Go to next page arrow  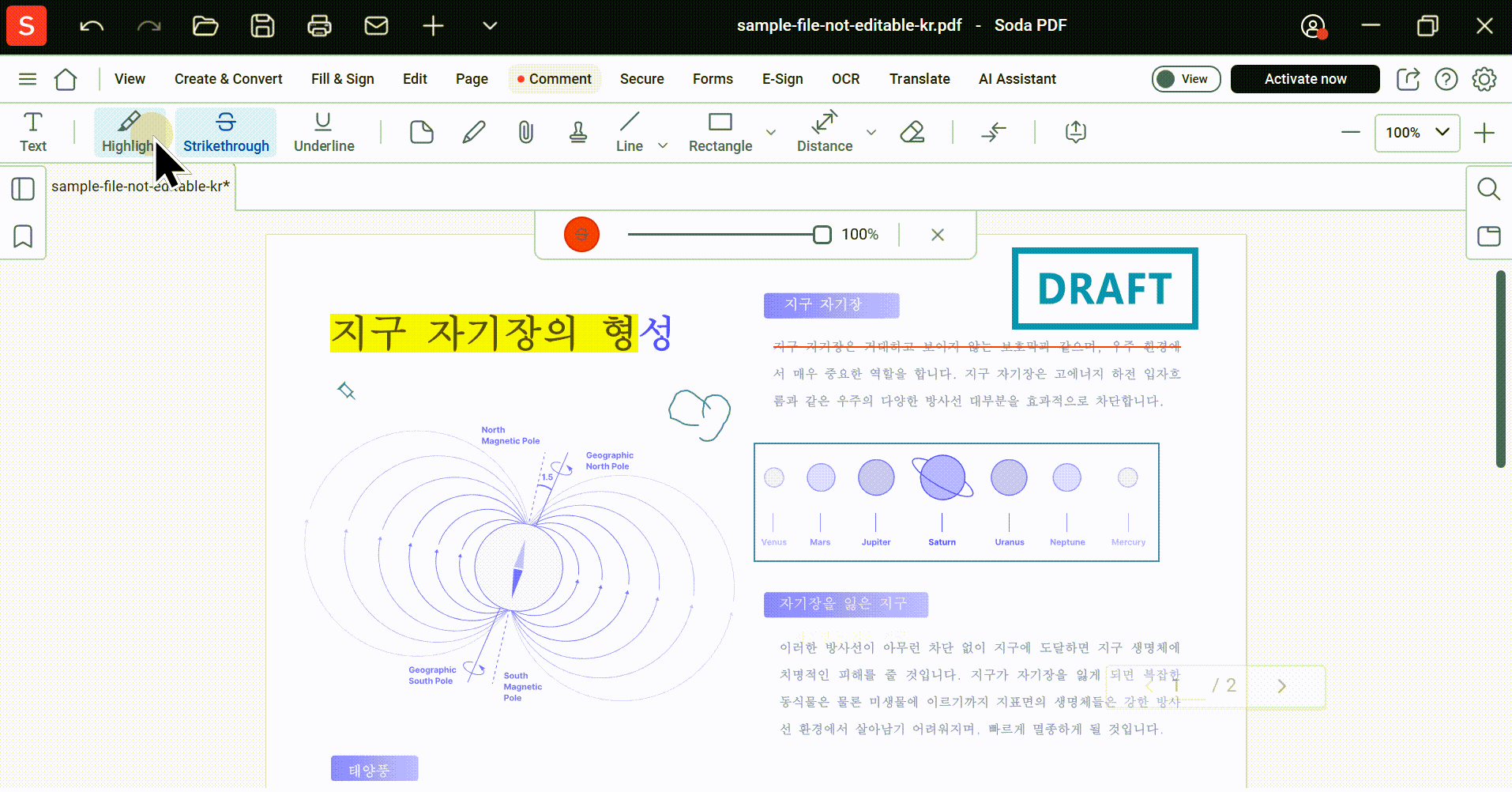coord(1281,686)
